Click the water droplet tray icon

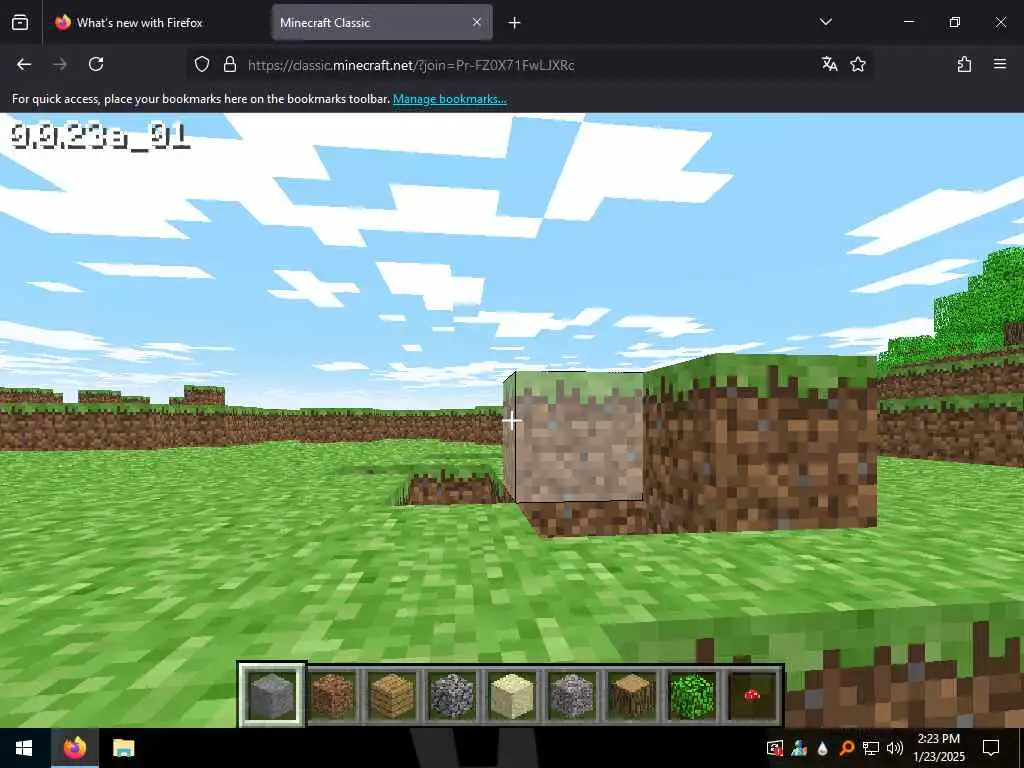pyautogui.click(x=822, y=748)
